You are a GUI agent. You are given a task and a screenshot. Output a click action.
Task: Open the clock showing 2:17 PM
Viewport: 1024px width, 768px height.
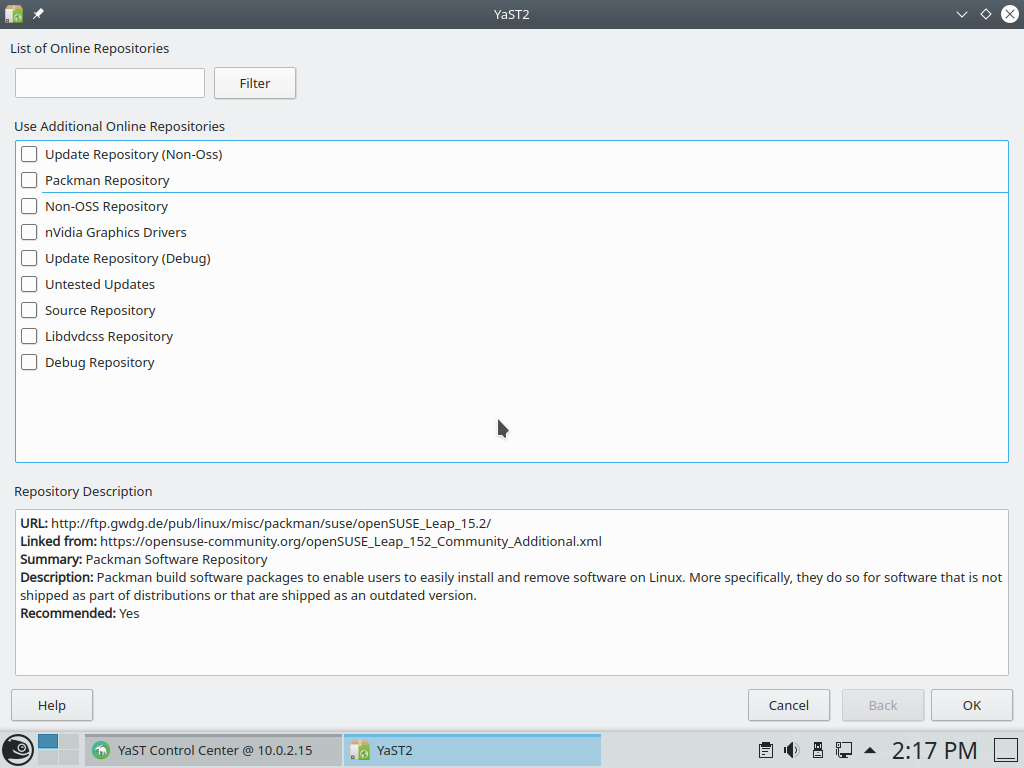tap(935, 750)
